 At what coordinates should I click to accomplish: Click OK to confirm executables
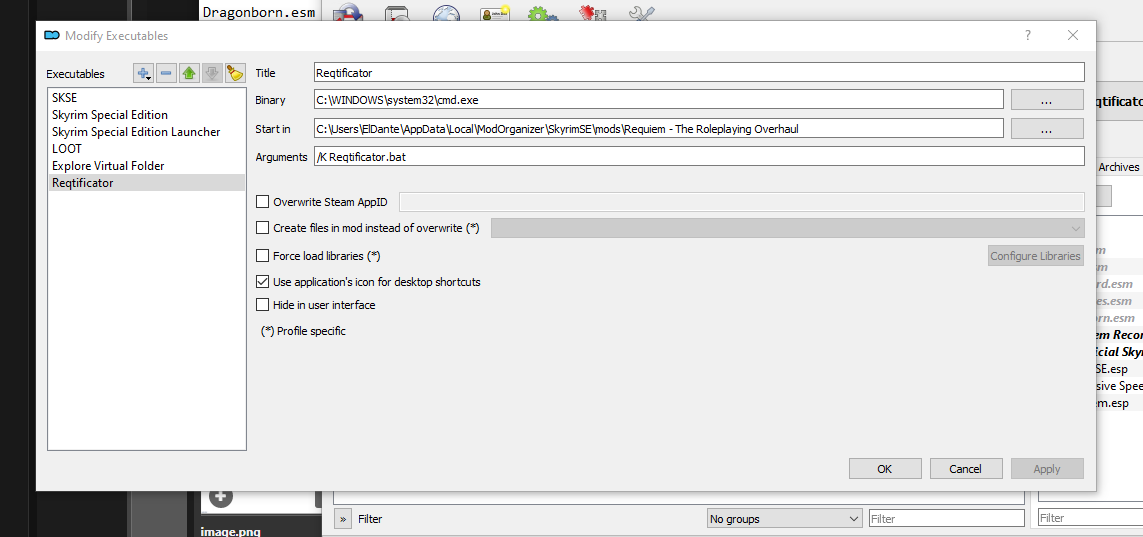[x=885, y=469]
